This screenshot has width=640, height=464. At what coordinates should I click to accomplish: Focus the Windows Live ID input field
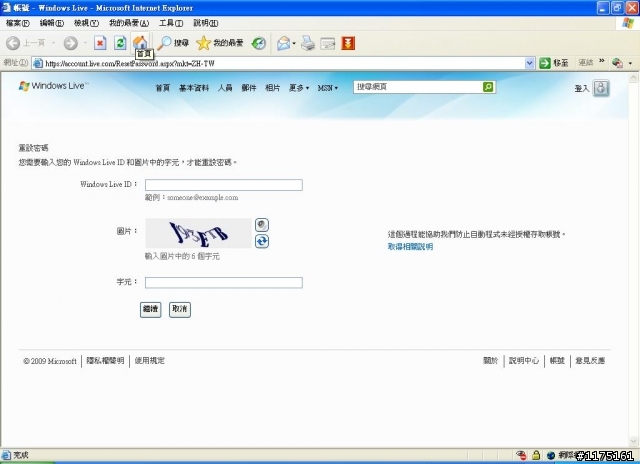224,185
